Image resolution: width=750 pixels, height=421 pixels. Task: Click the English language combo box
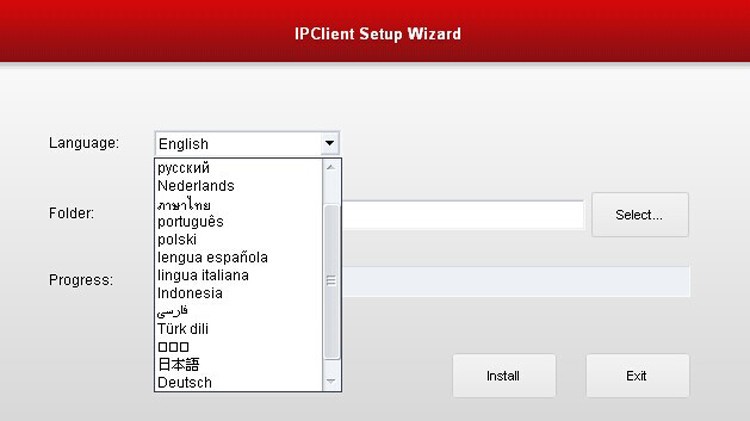(238, 144)
